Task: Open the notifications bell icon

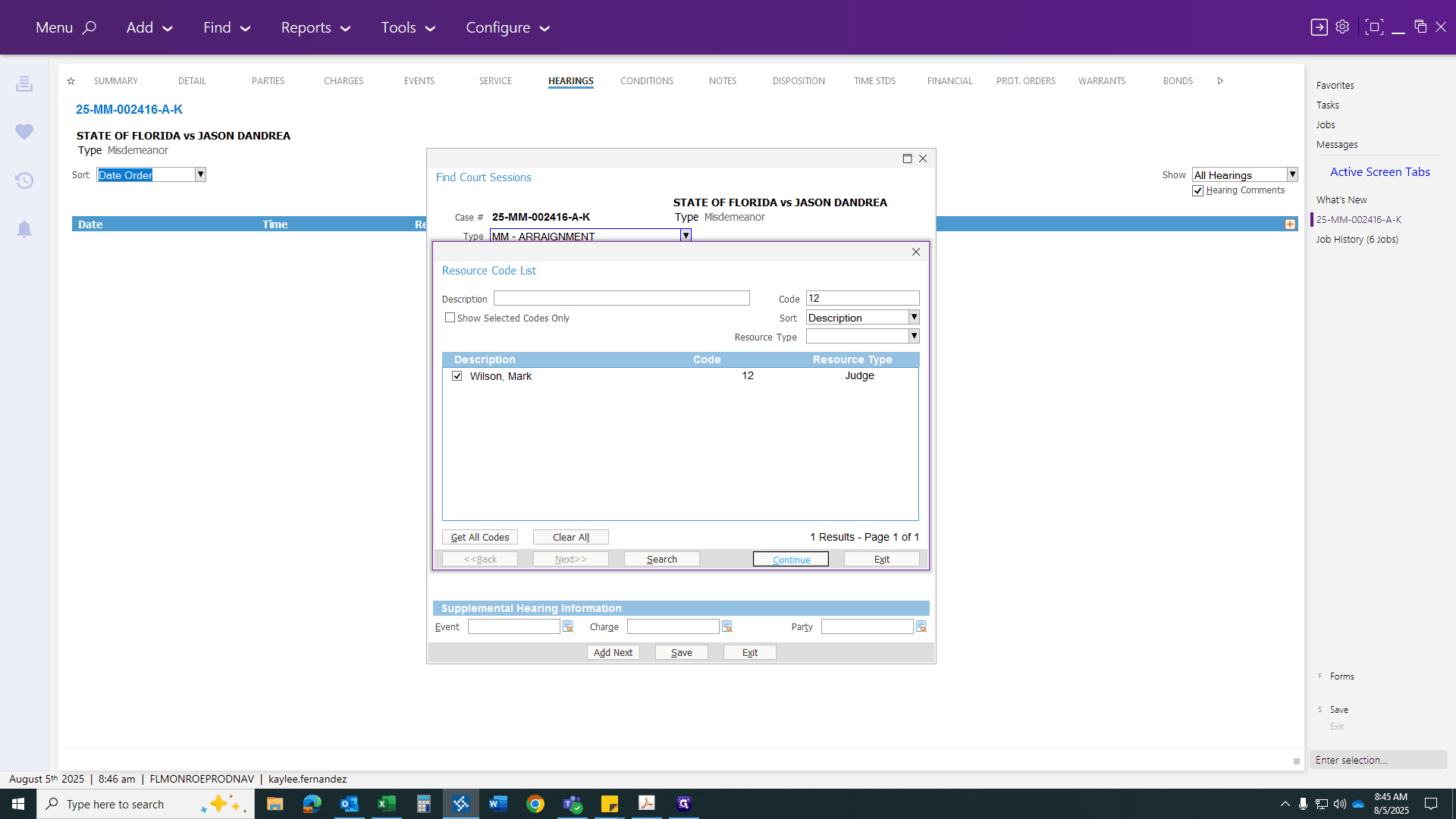Action: tap(24, 229)
